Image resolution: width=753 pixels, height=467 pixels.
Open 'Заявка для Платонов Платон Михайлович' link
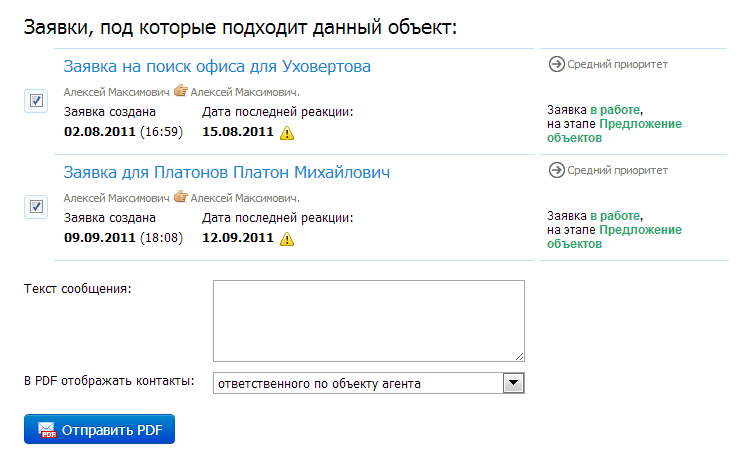point(227,172)
